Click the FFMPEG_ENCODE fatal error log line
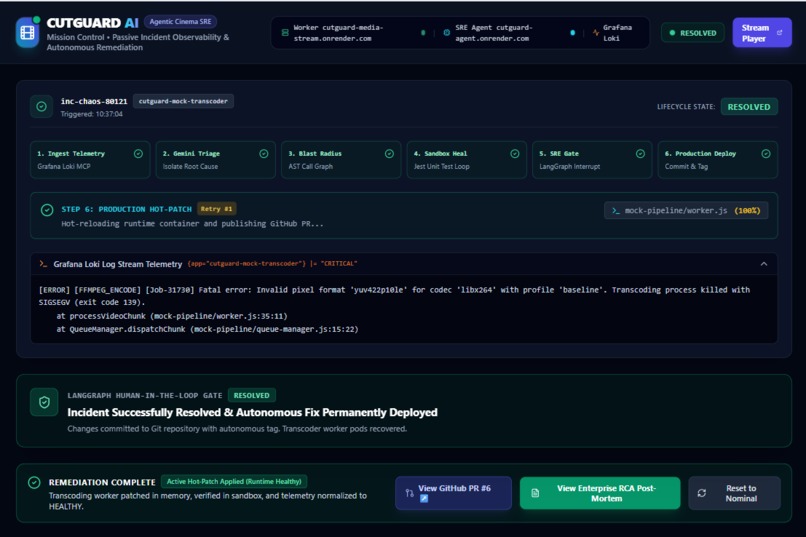 coord(394,296)
